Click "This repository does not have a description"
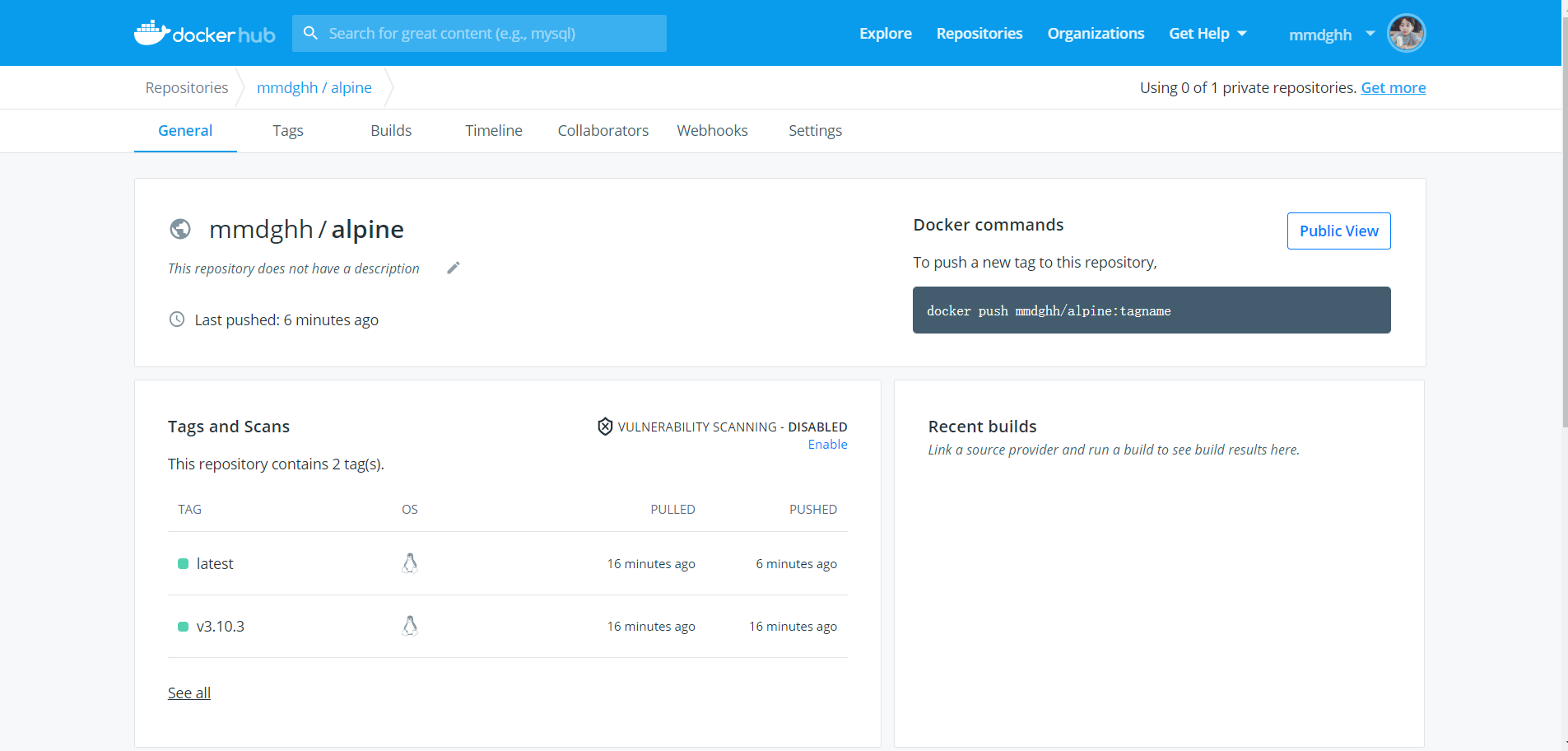1568x751 pixels. pyautogui.click(x=294, y=268)
